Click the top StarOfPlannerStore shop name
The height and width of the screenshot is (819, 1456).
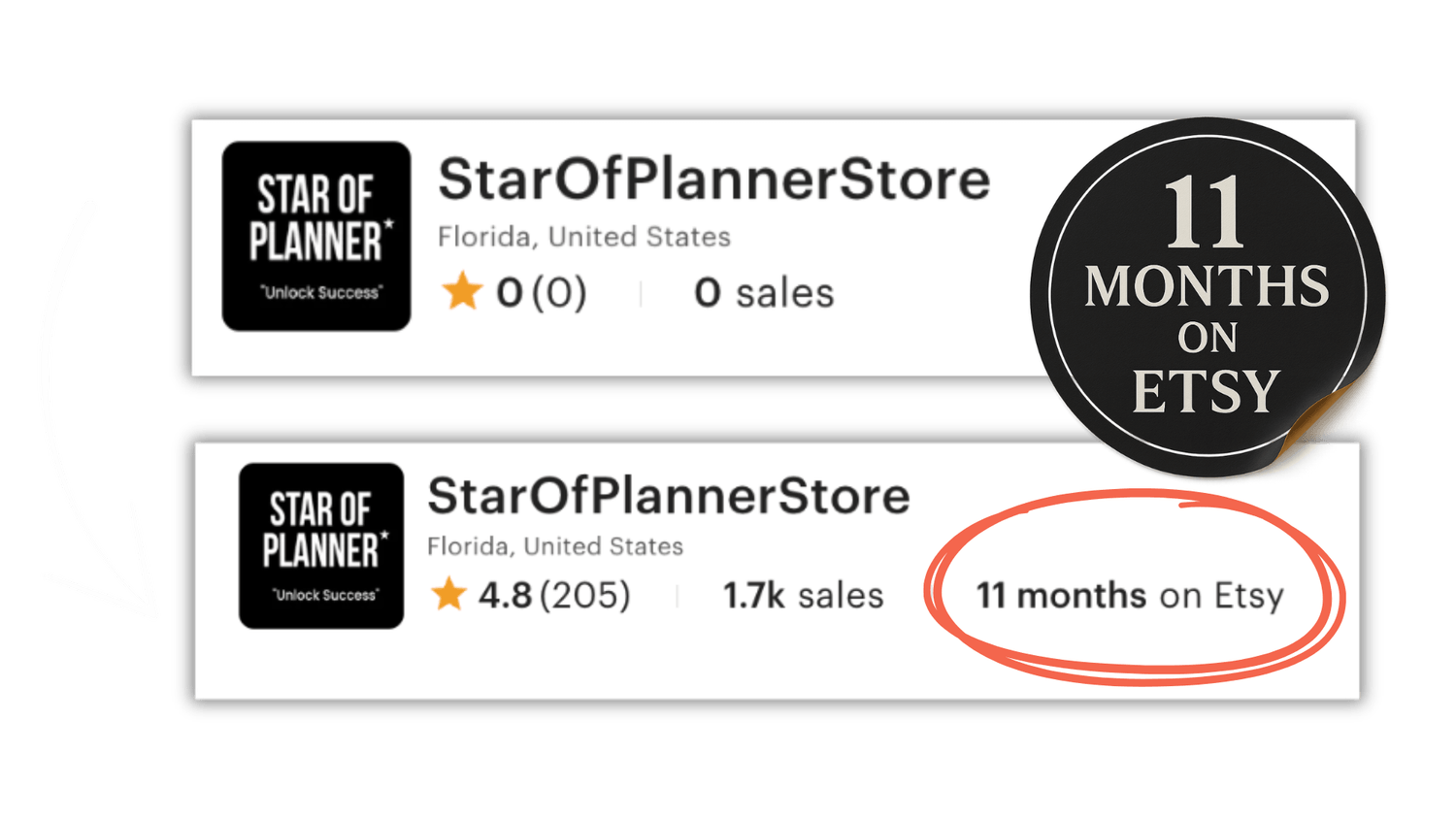(x=713, y=180)
